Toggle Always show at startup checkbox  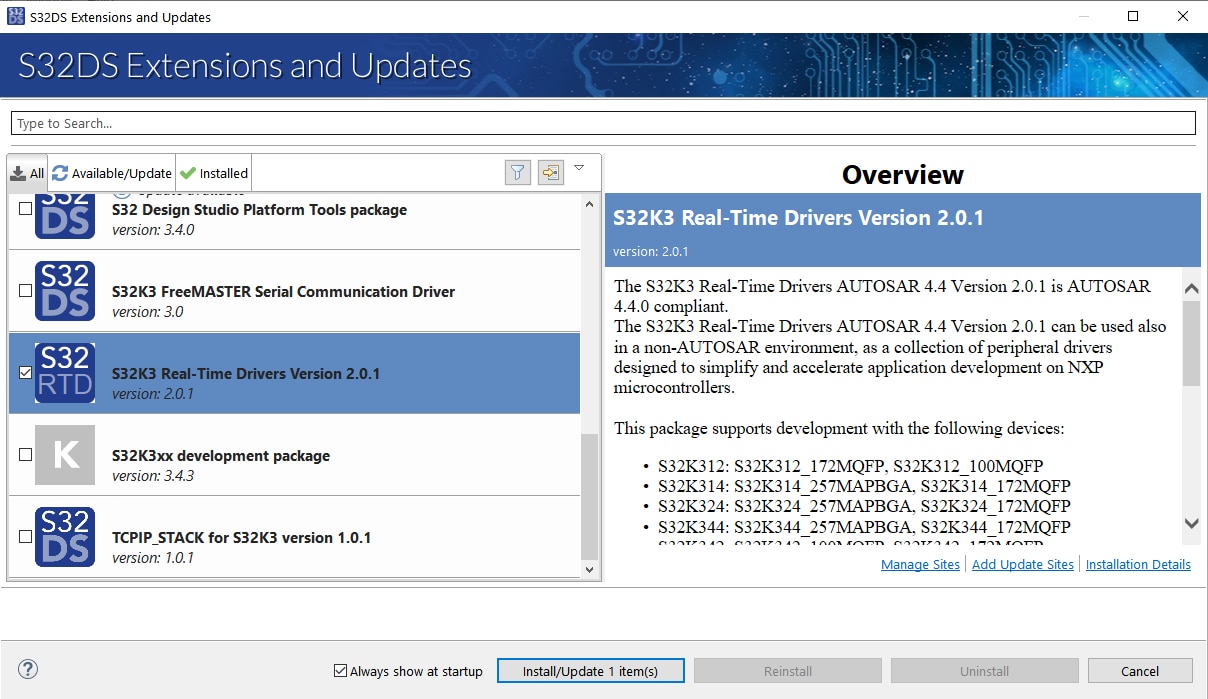[341, 671]
